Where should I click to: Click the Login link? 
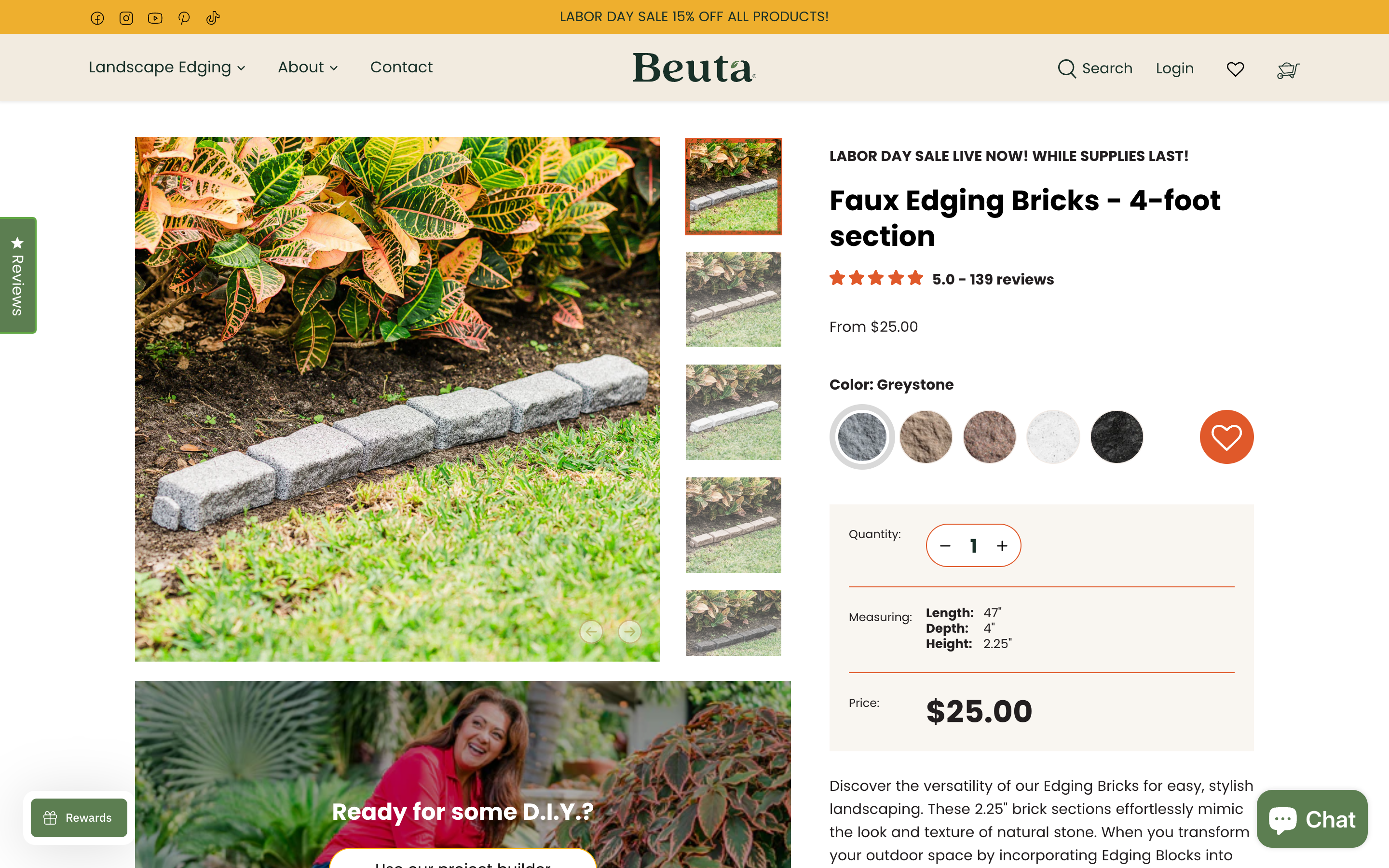click(1174, 68)
